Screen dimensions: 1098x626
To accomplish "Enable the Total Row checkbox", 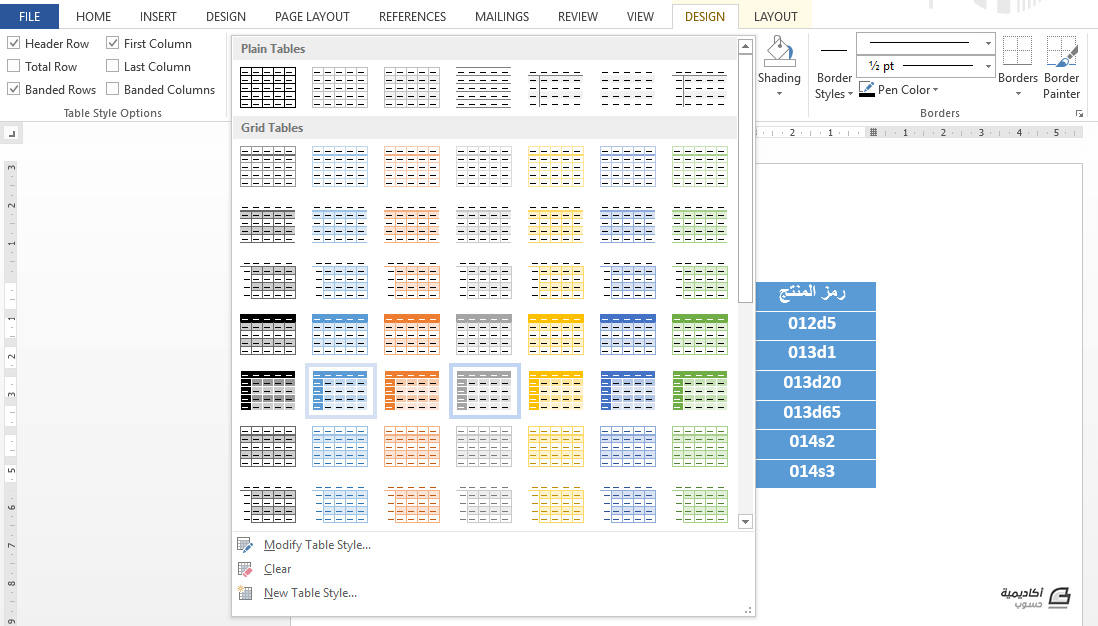I will pyautogui.click(x=13, y=67).
